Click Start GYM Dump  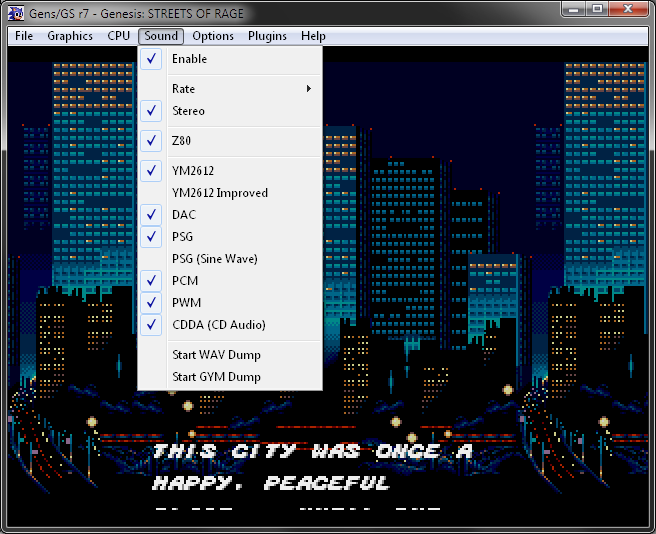click(x=216, y=377)
